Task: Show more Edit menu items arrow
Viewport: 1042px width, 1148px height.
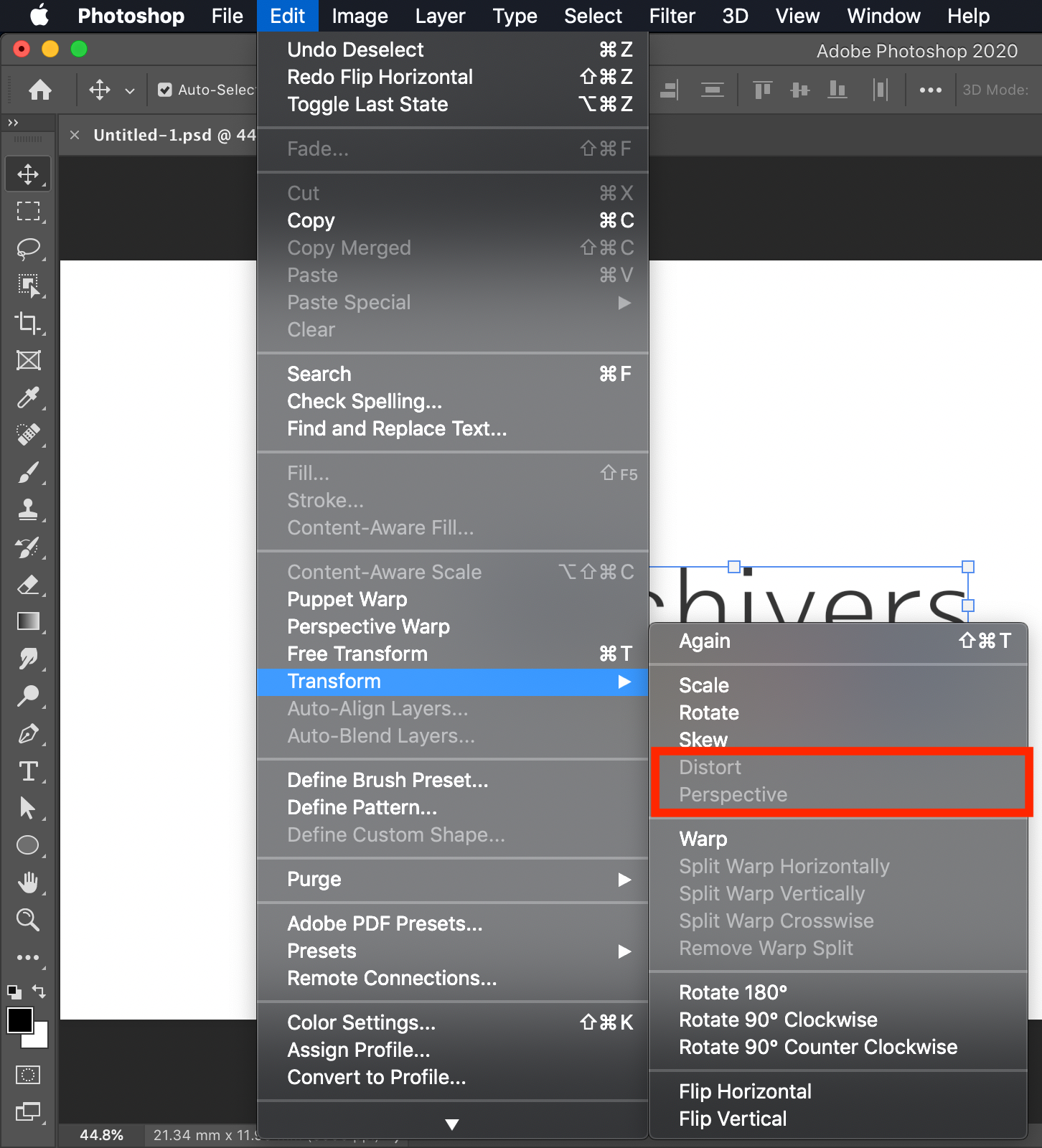Action: (452, 1124)
